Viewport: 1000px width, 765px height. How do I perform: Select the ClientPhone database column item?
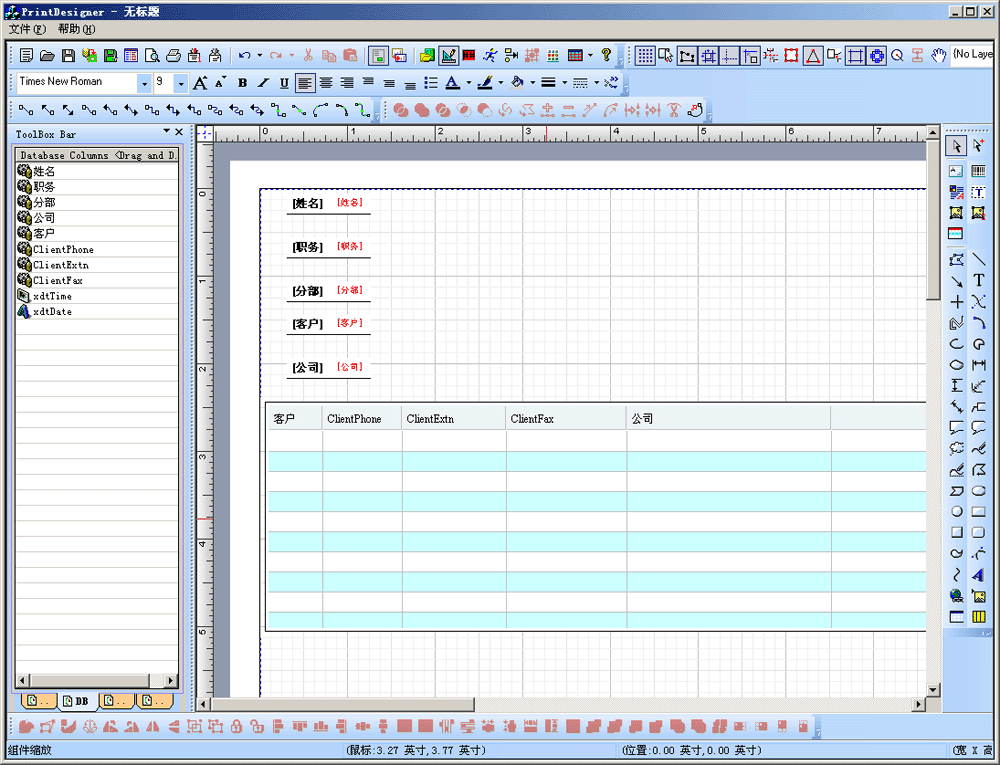tap(62, 249)
